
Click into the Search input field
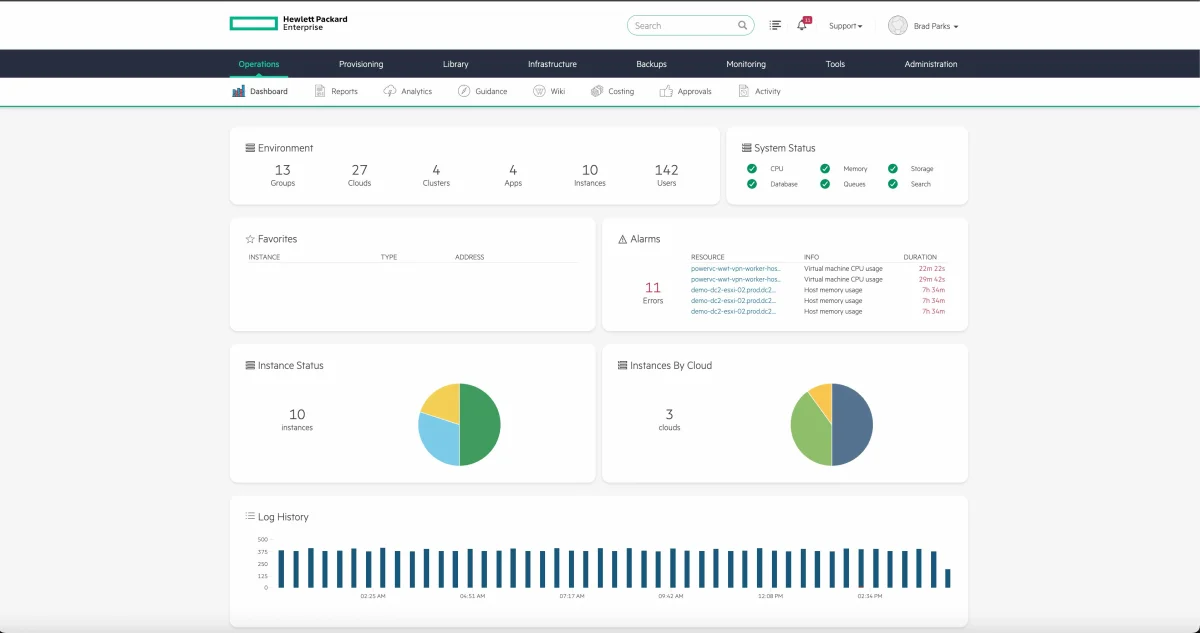(x=686, y=25)
